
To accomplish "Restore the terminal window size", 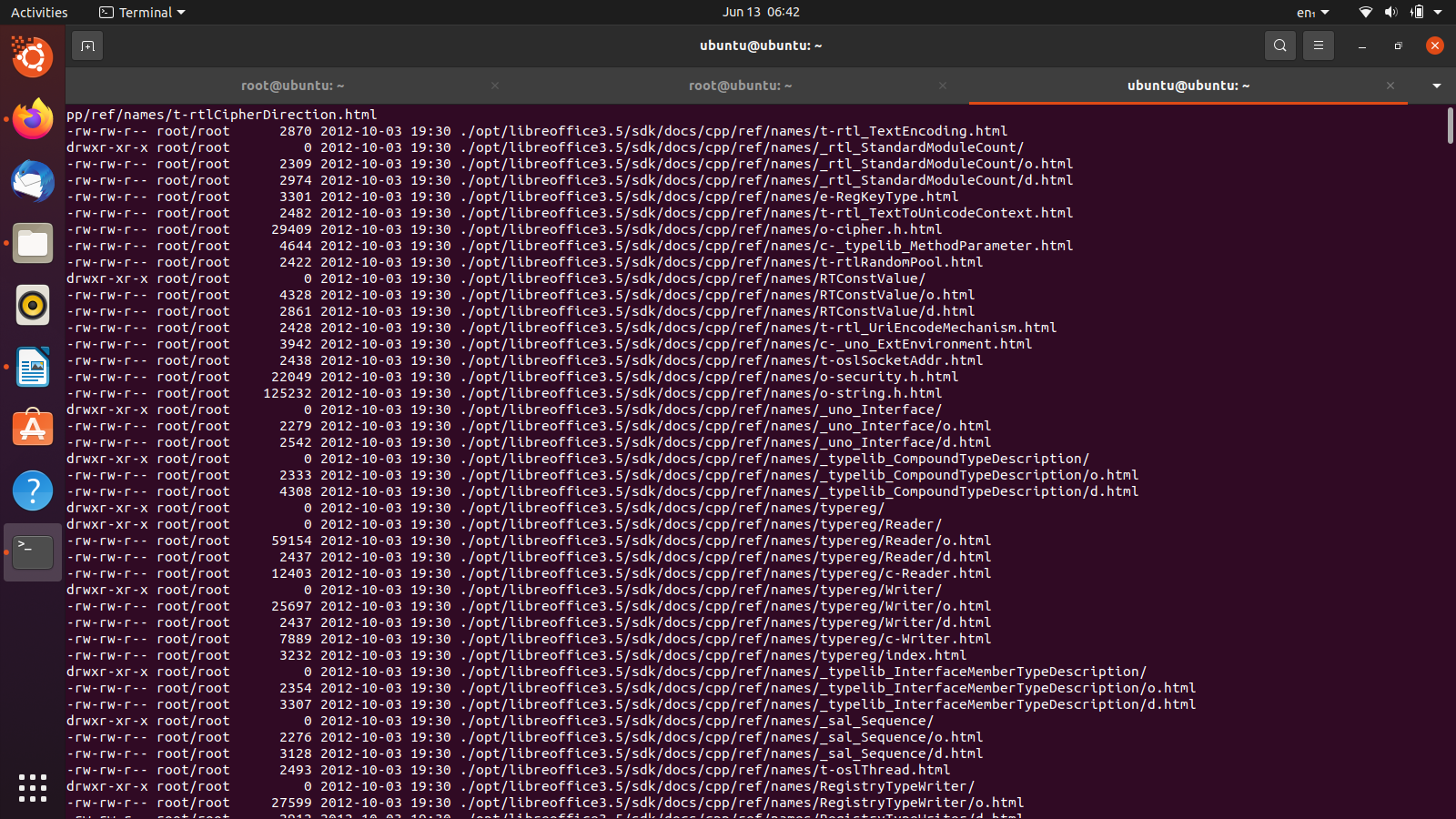I will tap(1398, 45).
